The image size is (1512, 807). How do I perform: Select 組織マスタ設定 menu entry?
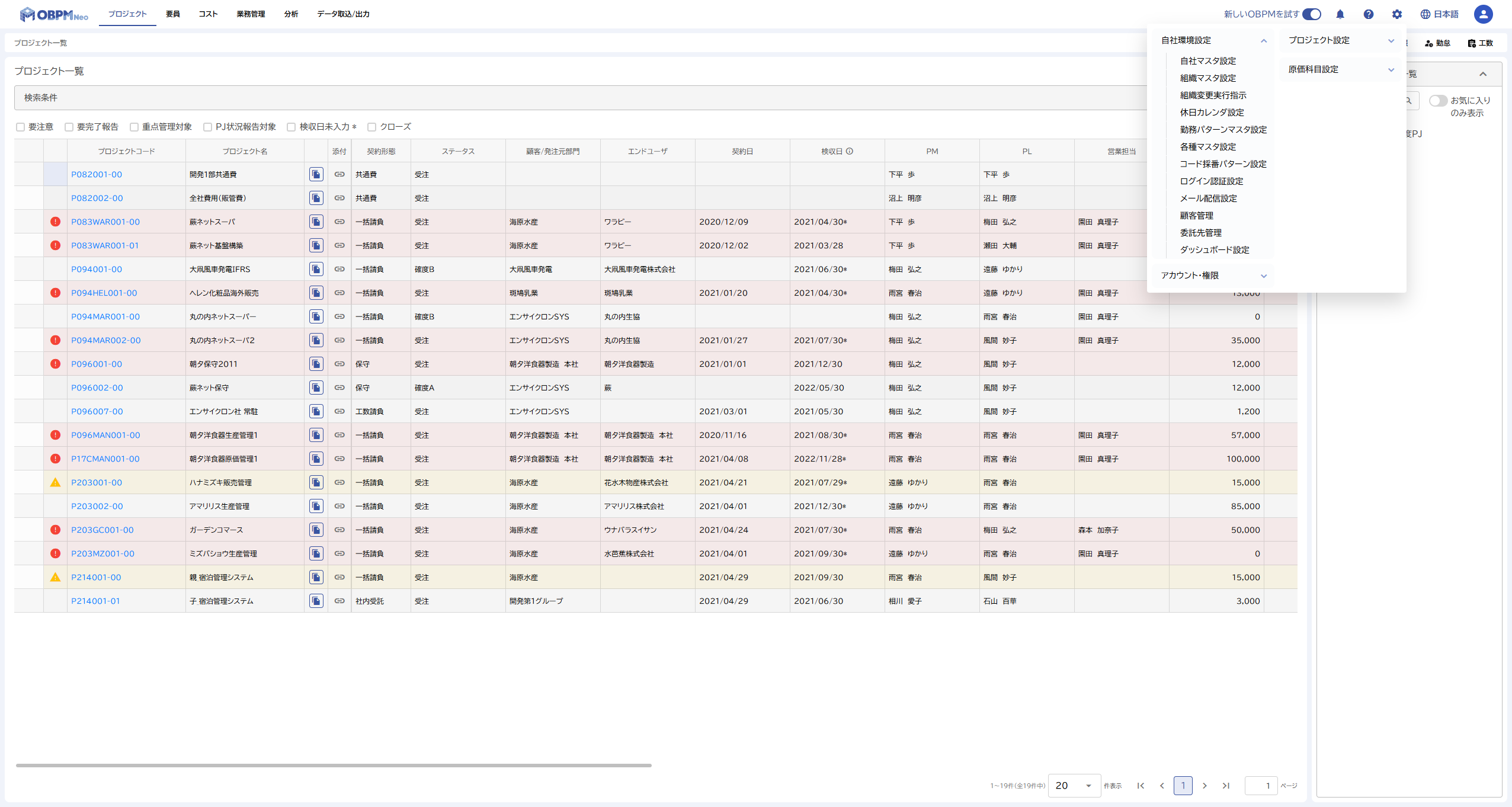(x=1207, y=78)
